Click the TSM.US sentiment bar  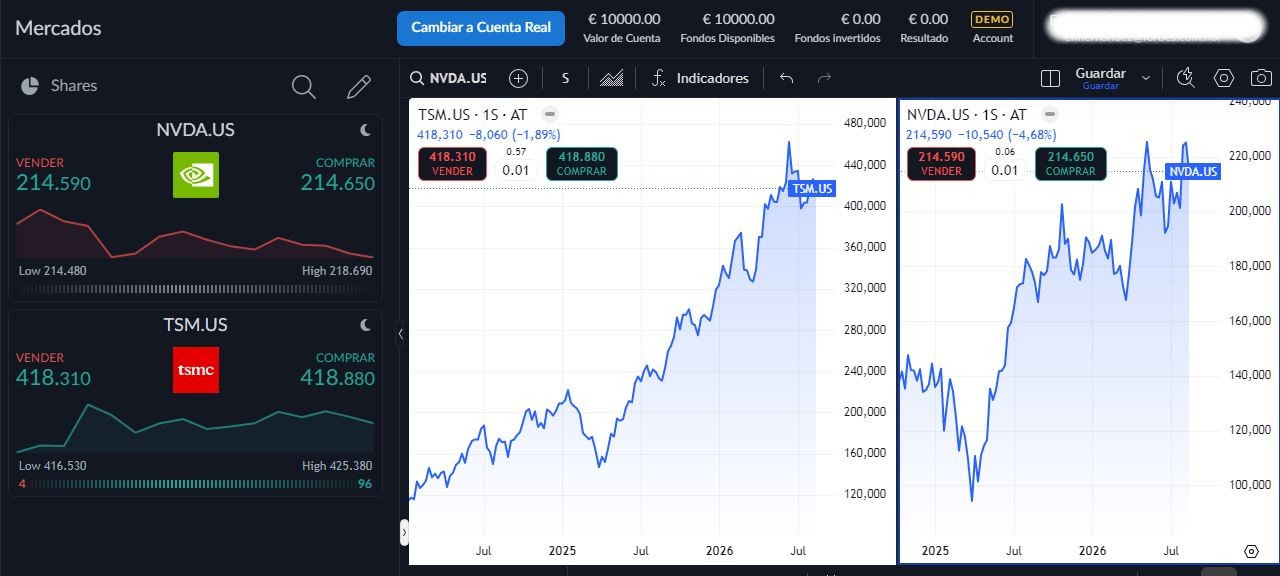point(195,484)
